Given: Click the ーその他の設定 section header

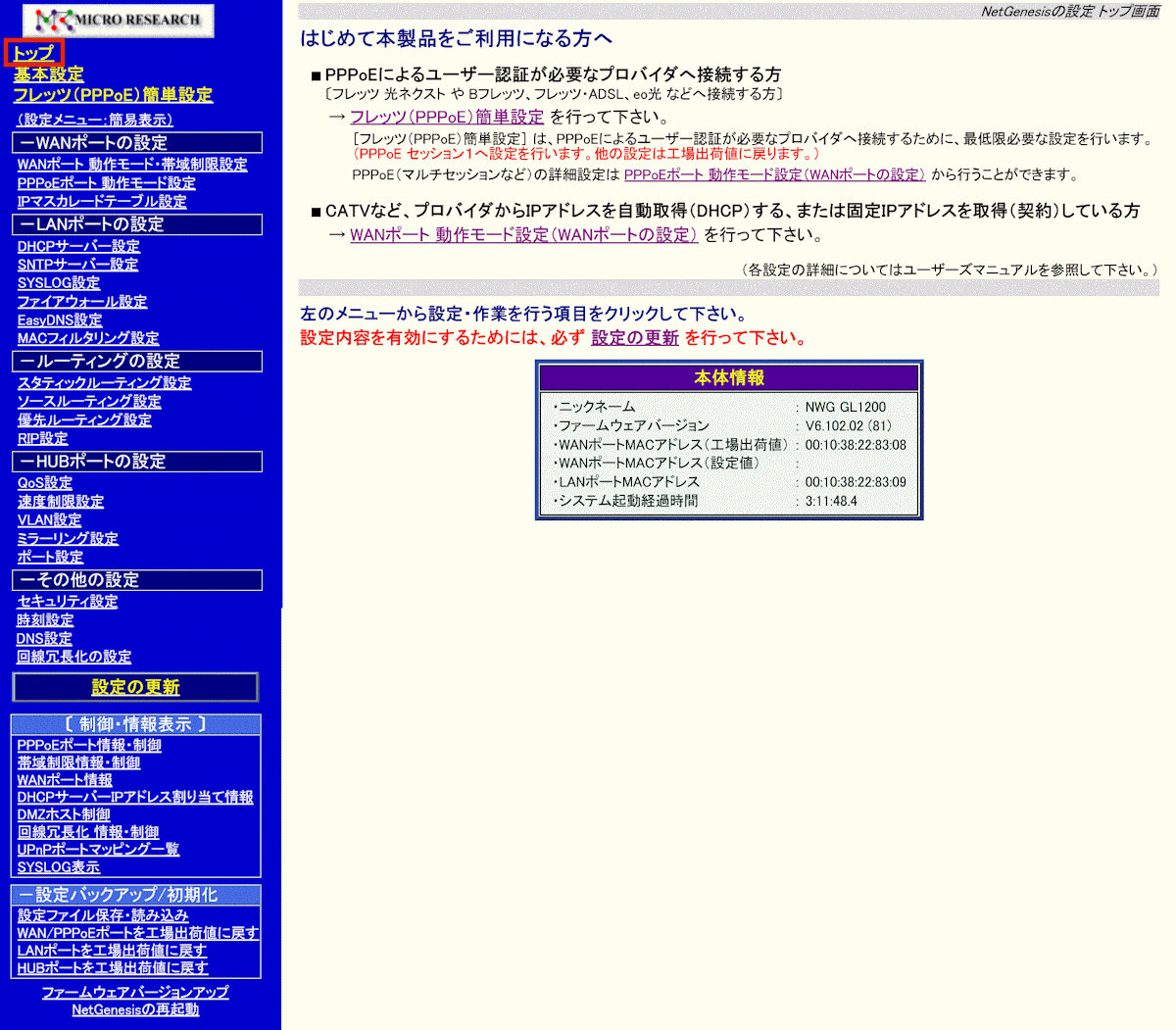Looking at the screenshot, I should [137, 580].
